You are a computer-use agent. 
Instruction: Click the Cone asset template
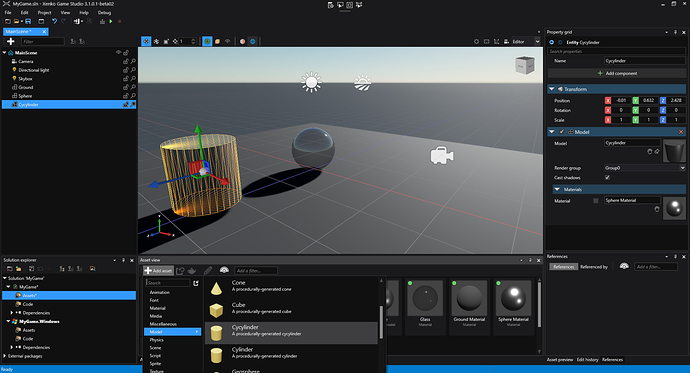click(x=291, y=288)
